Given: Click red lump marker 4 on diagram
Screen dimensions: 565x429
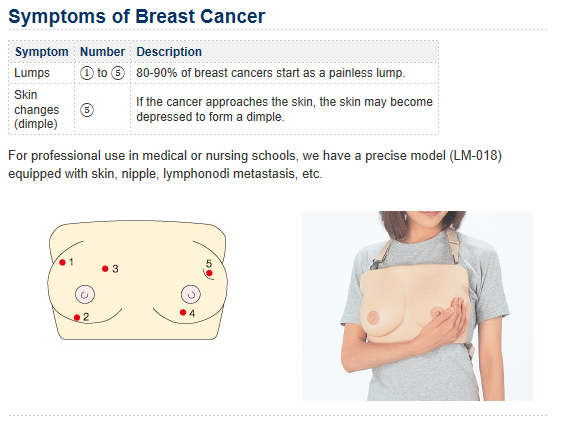Looking at the screenshot, I should click(x=183, y=312).
